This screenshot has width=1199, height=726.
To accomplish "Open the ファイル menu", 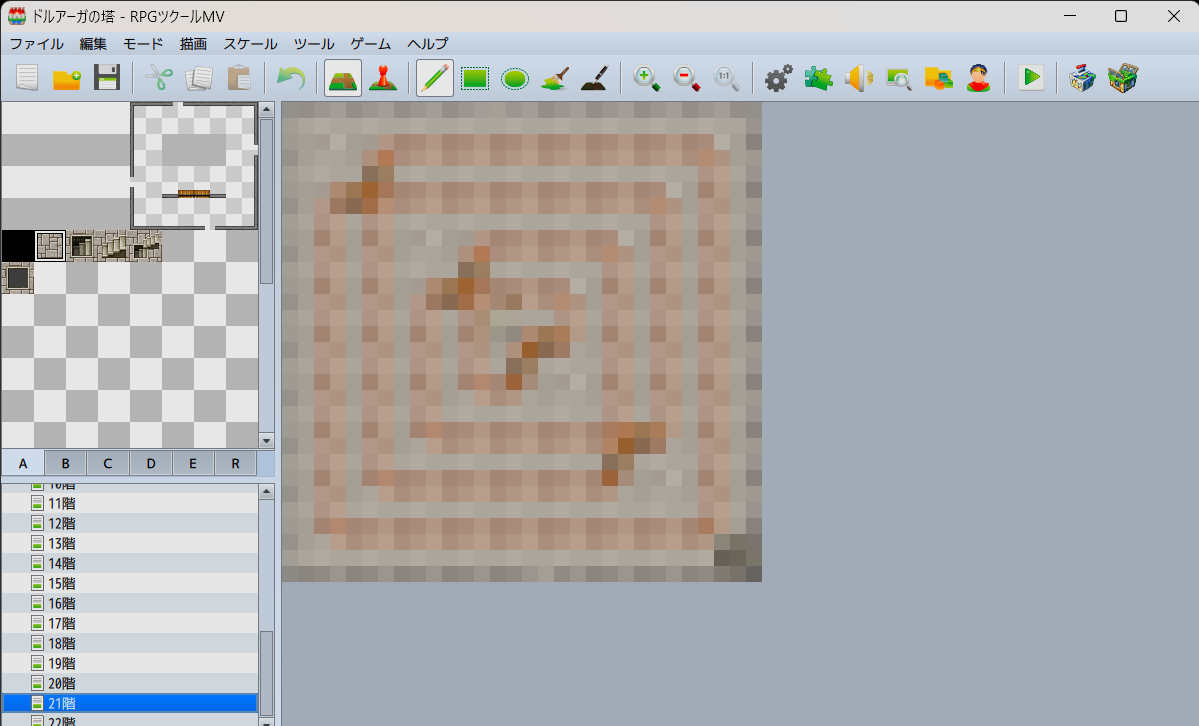I will [37, 44].
